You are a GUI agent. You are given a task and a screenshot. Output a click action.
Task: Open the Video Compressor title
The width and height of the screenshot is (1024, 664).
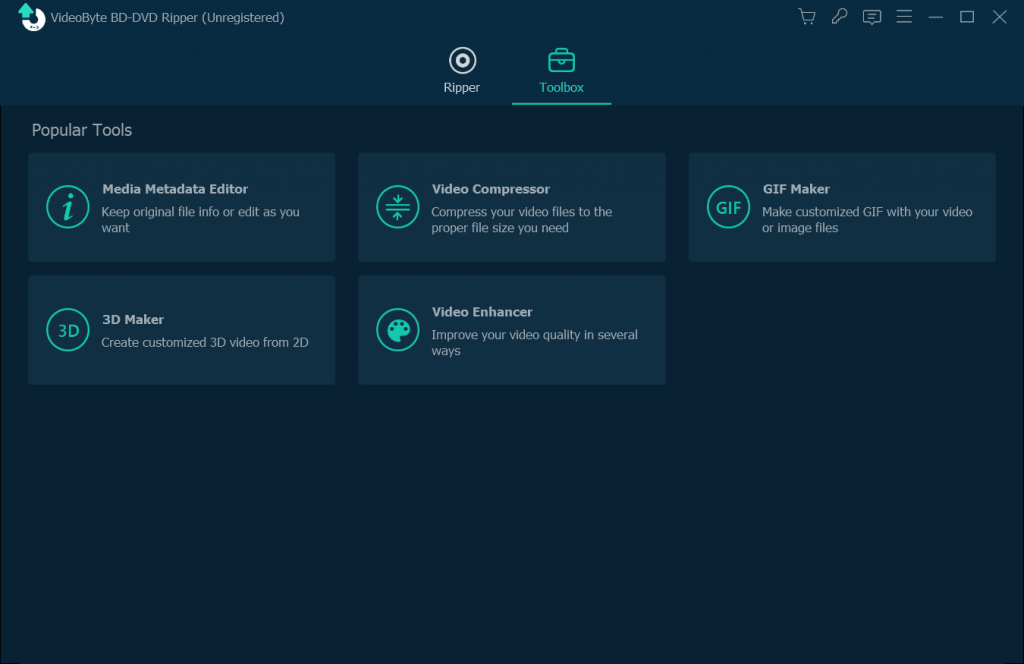click(x=490, y=189)
